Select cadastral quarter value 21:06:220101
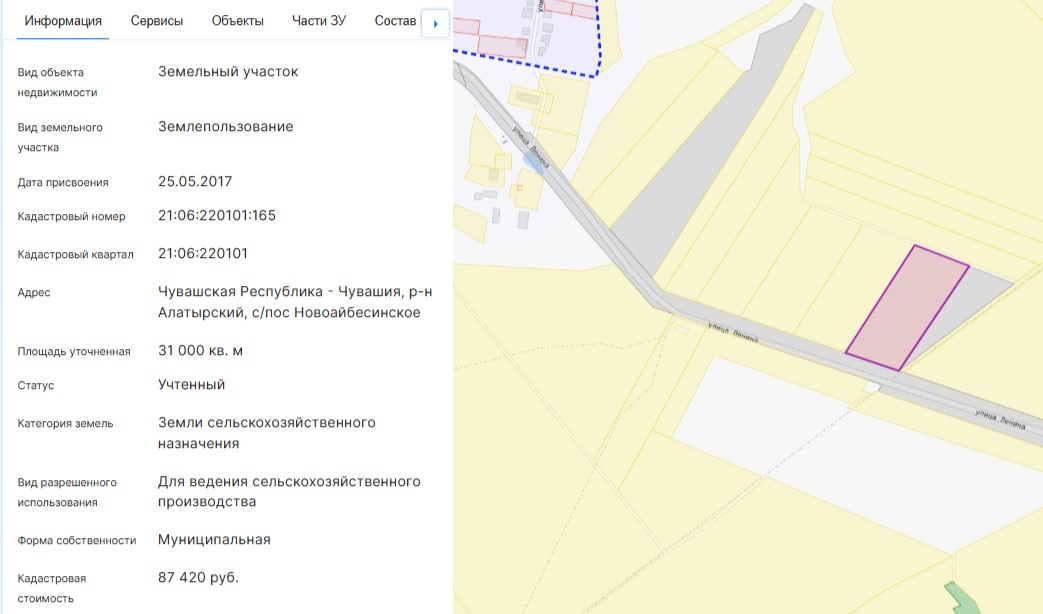Image resolution: width=1043 pixels, height=614 pixels. 203,253
